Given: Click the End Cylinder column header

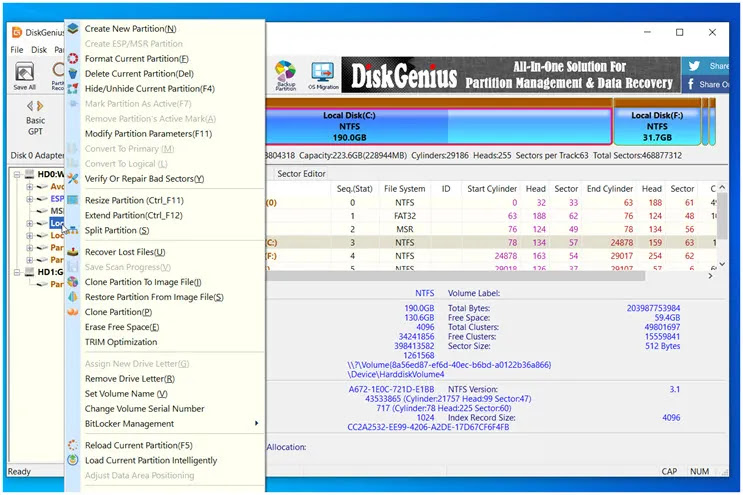Looking at the screenshot, I should [610, 189].
